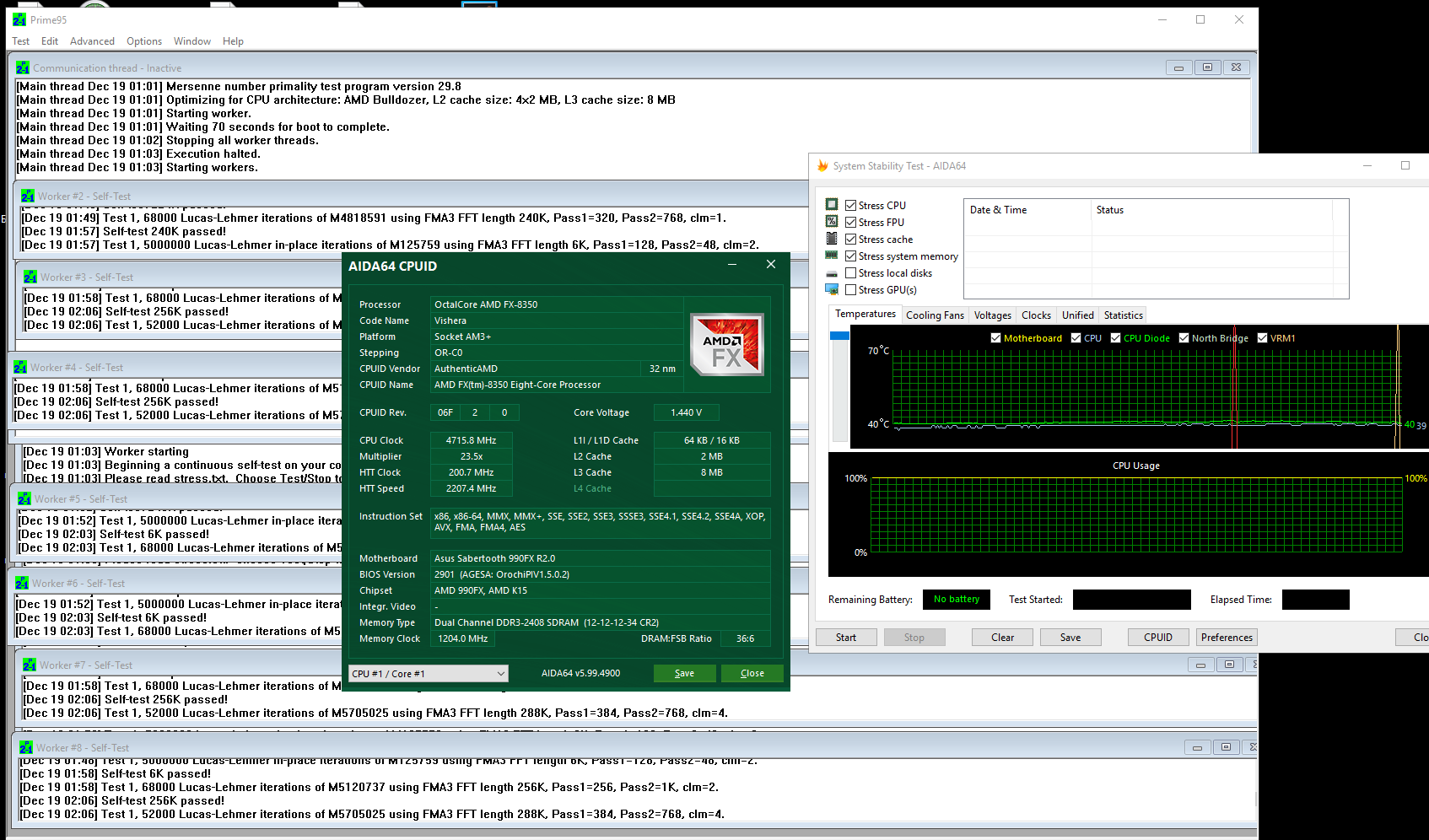
Task: Open the Clocks tab
Action: click(x=1036, y=315)
